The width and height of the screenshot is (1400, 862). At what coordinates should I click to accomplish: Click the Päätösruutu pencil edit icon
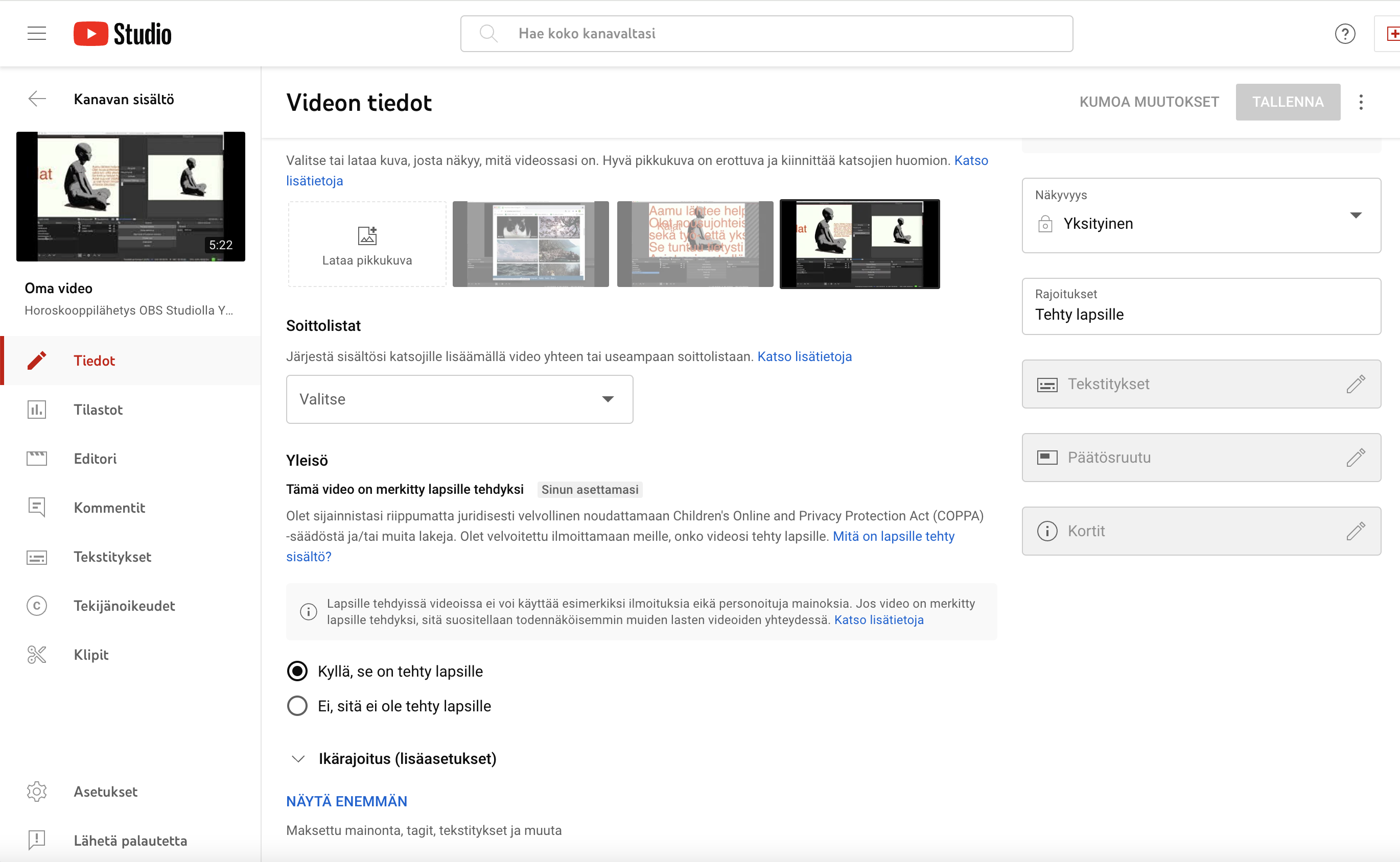click(1356, 457)
